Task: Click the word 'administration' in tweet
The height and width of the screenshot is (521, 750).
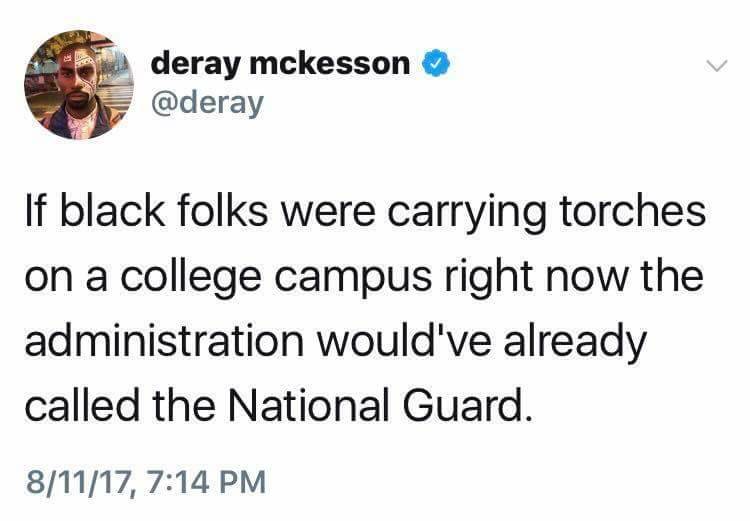Action: 164,340
